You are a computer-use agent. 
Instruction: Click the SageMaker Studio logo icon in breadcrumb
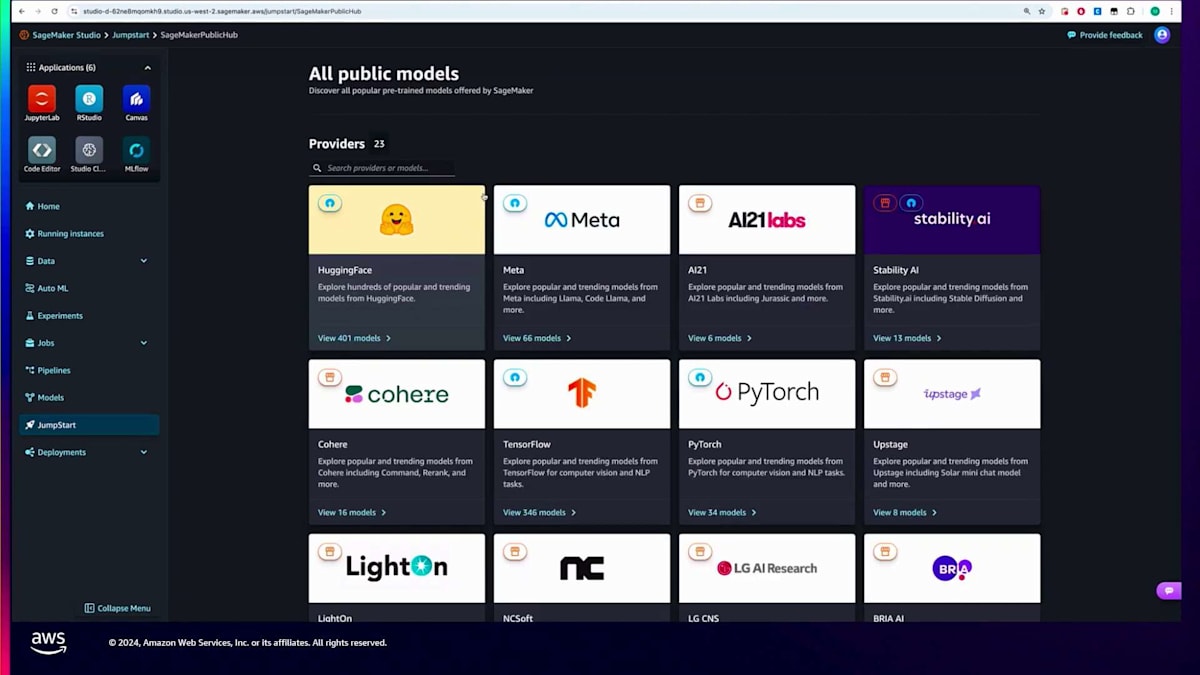coord(24,35)
